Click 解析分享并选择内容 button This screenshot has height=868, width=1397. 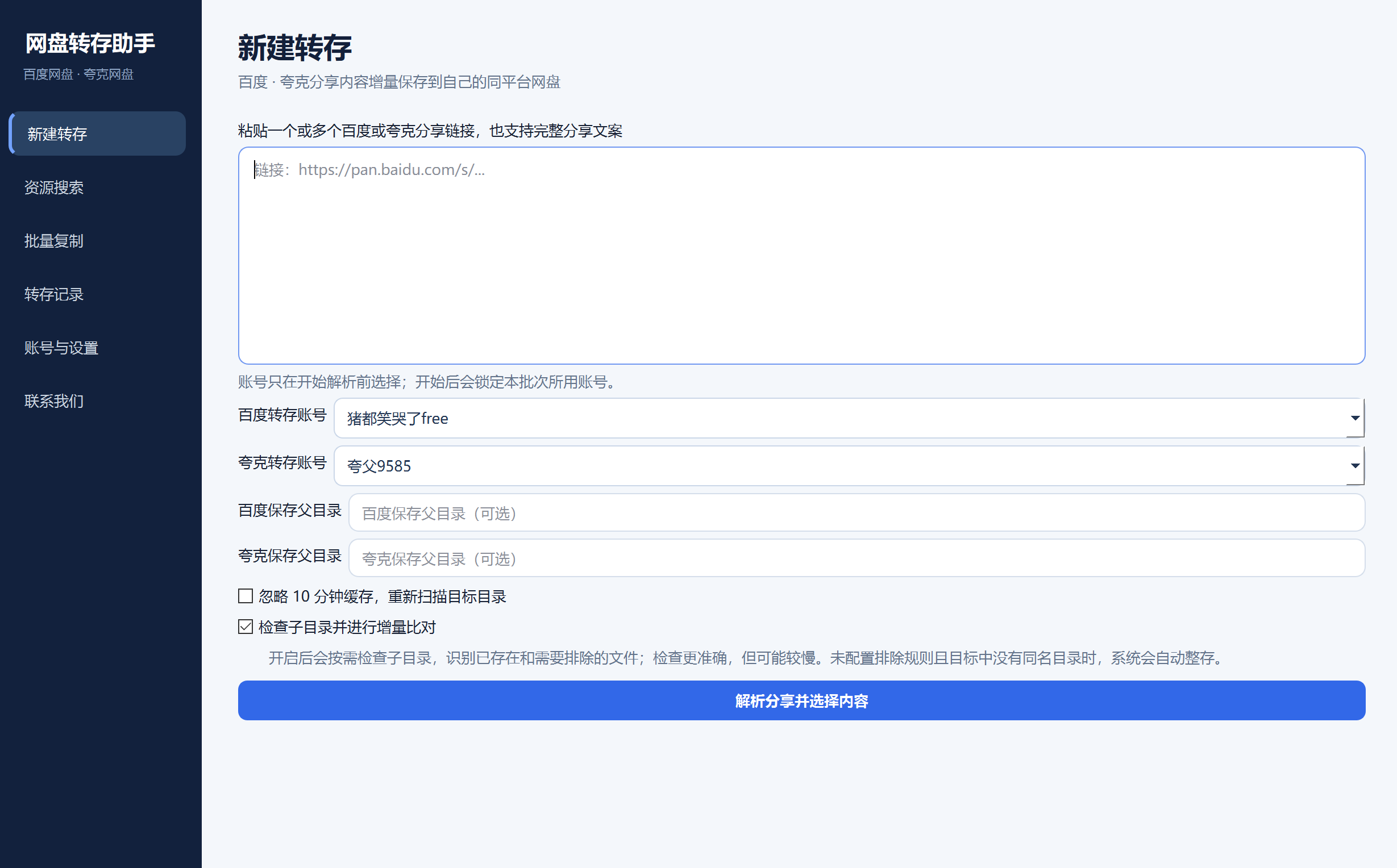[801, 700]
